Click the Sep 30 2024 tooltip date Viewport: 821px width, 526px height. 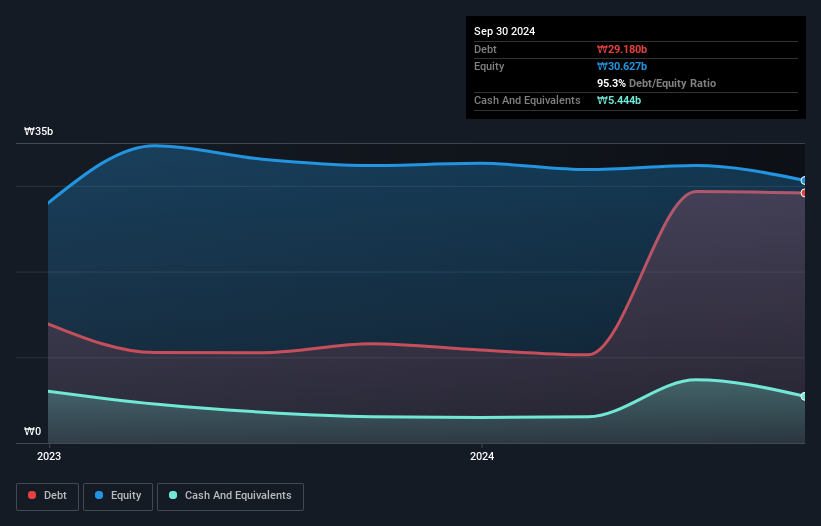pos(504,31)
